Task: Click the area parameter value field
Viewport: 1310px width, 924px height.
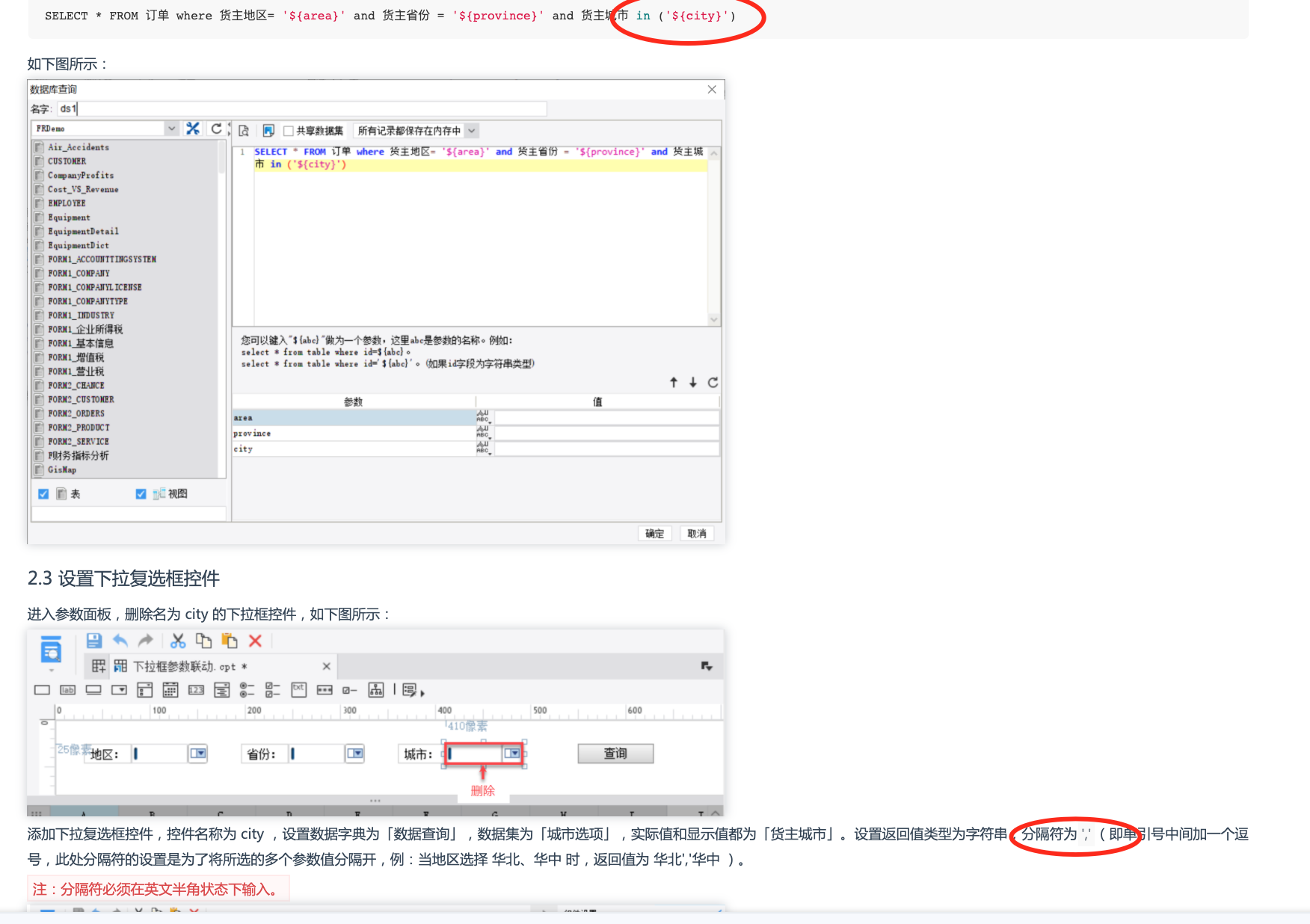Action: 606,418
